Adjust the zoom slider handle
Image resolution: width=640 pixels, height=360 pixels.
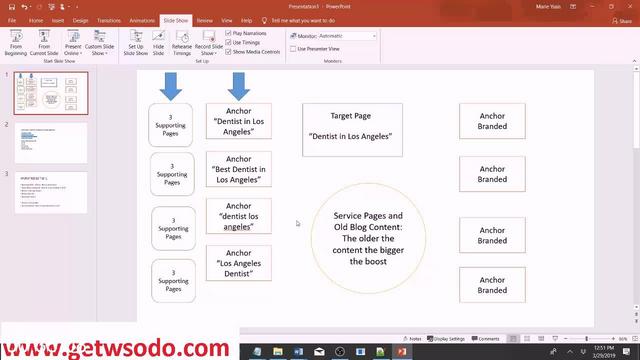[x=587, y=339]
